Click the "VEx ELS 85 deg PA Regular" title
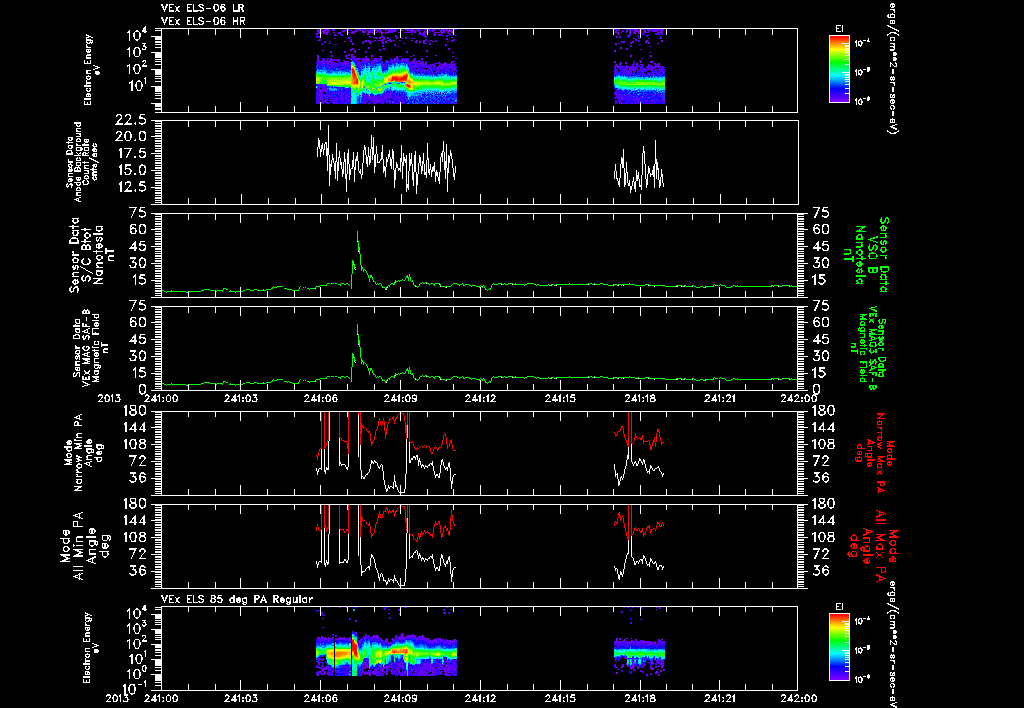1024x708 pixels. [x=237, y=599]
